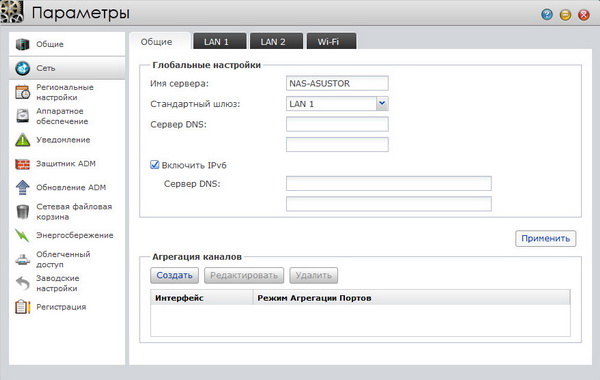This screenshot has width=600, height=380.
Task: Open Сетевая файловая корзина trash icon
Action: pyautogui.click(x=23, y=212)
